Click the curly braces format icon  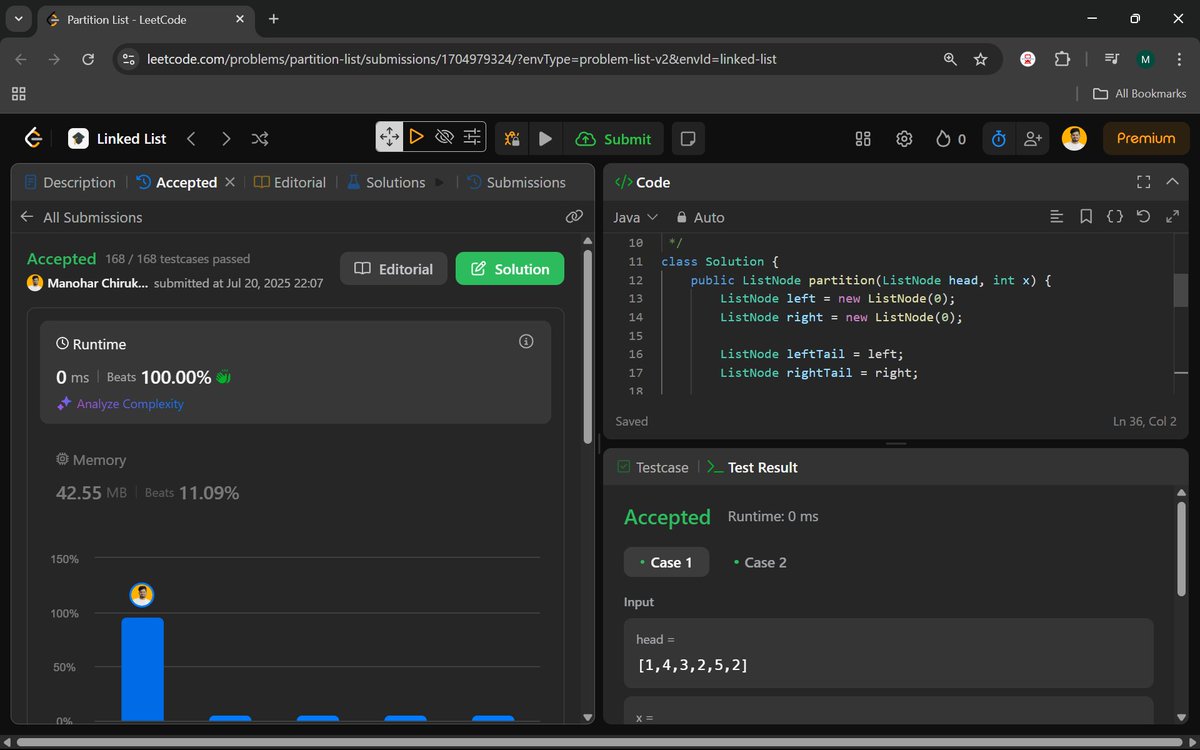pos(1115,216)
